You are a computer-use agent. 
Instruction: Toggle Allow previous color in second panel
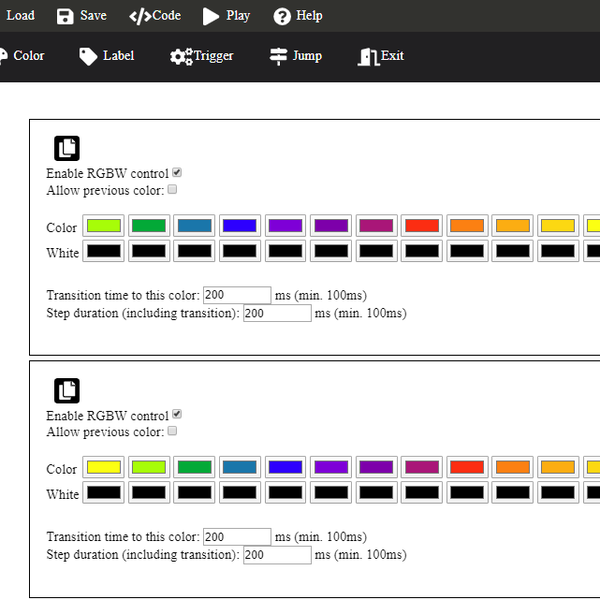[172, 431]
